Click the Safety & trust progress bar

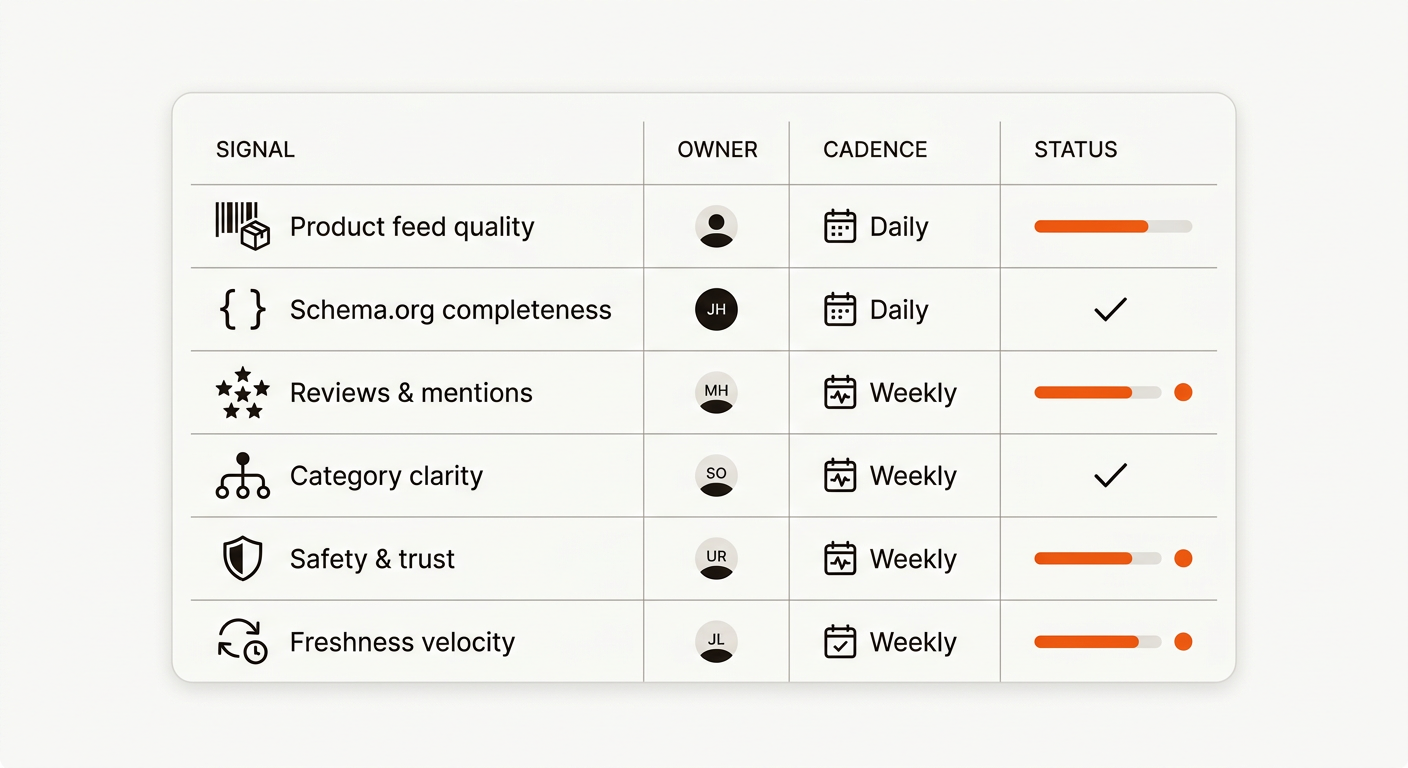tap(1098, 559)
